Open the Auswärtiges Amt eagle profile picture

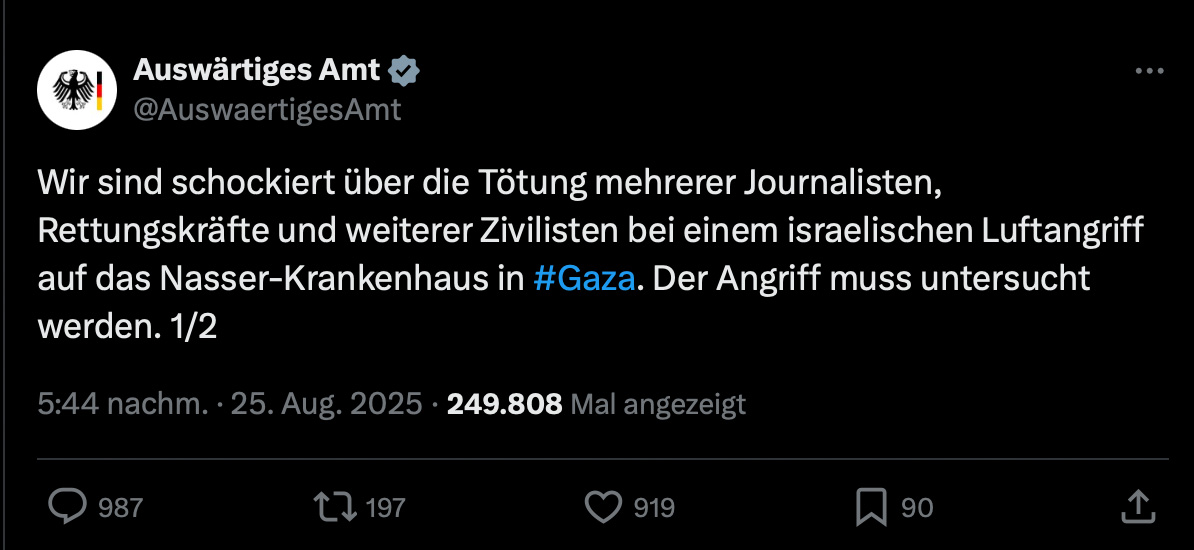[77, 90]
